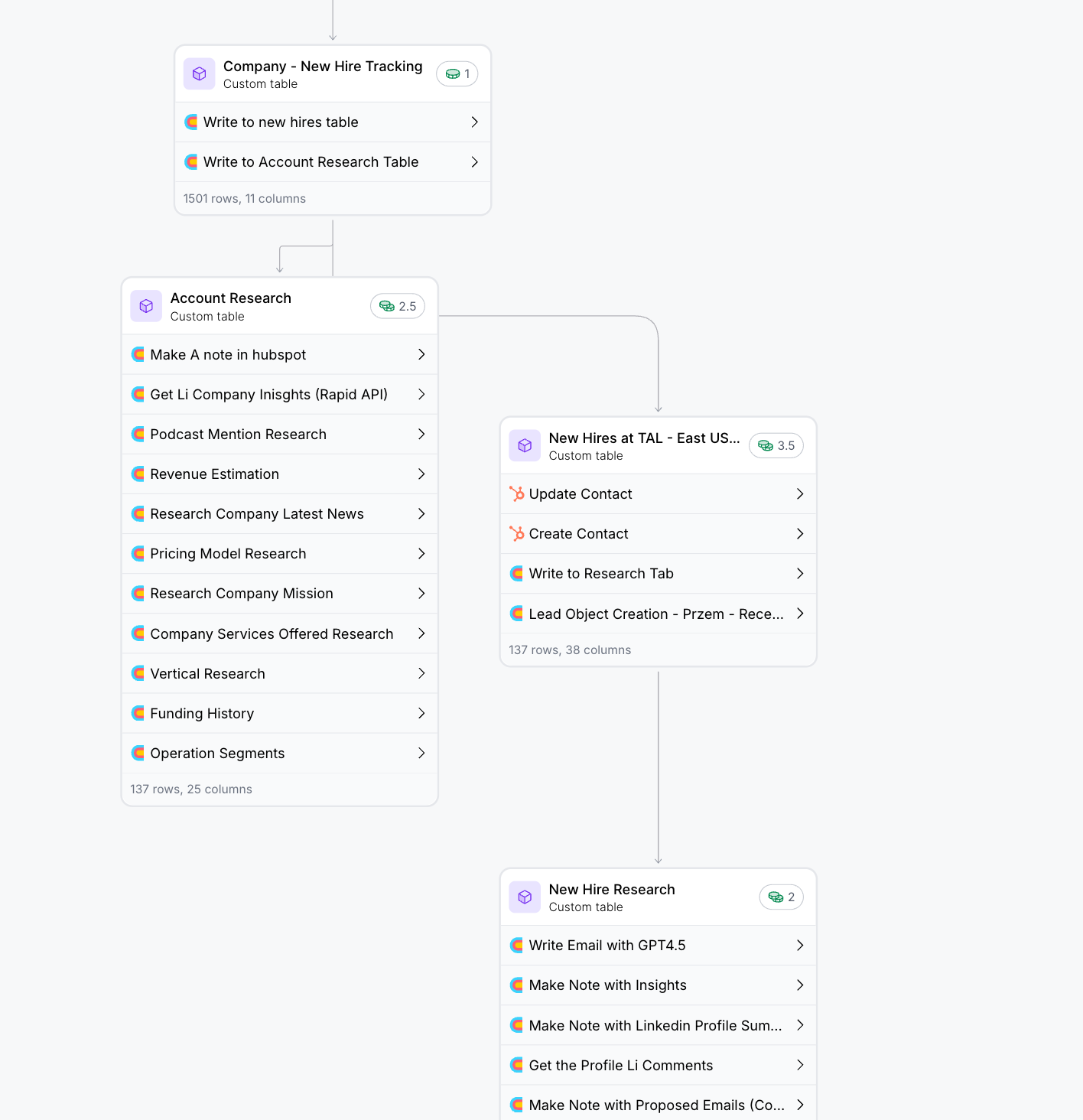Image resolution: width=1083 pixels, height=1120 pixels.
Task: Expand chevron for Make Note with Linkedin Profile
Action: coord(800,1026)
